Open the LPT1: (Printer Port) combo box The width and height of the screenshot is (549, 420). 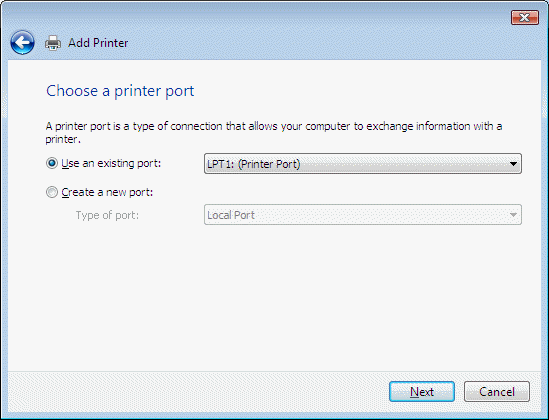click(x=363, y=163)
